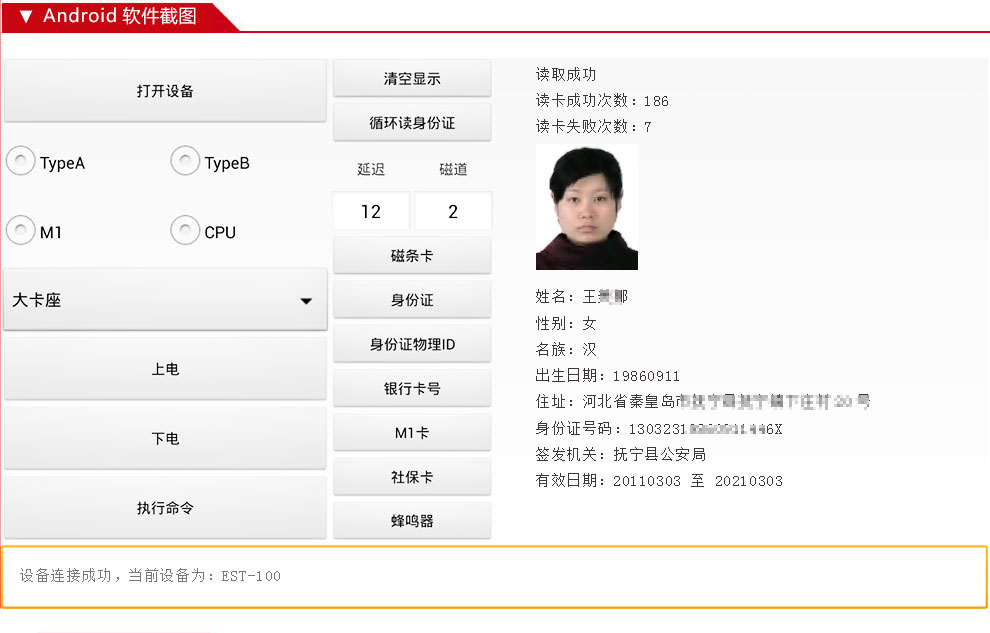Click the 上电 power-on button
The height and width of the screenshot is (633, 990).
165,368
